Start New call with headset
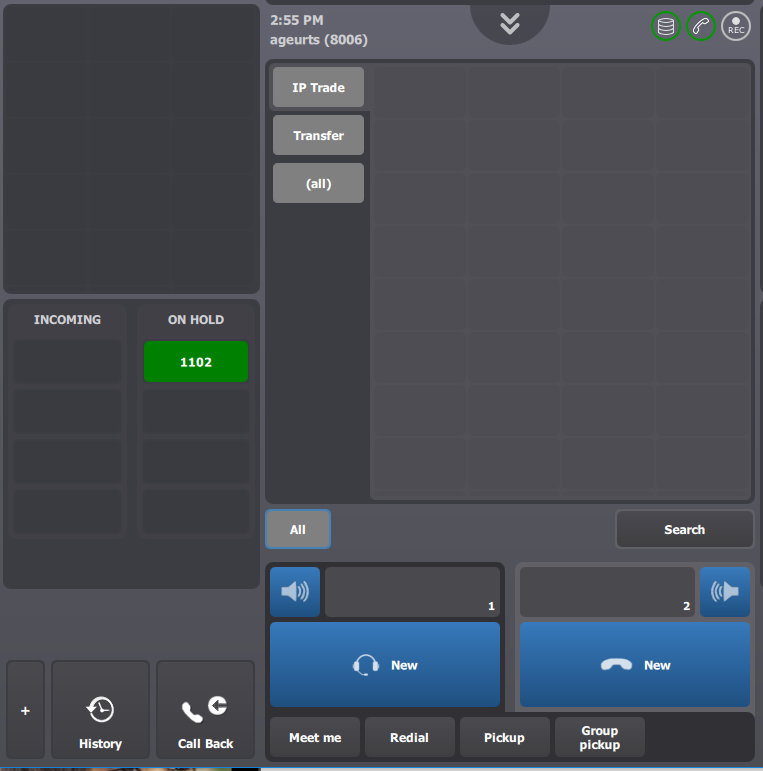Image resolution: width=763 pixels, height=771 pixels. [x=385, y=665]
